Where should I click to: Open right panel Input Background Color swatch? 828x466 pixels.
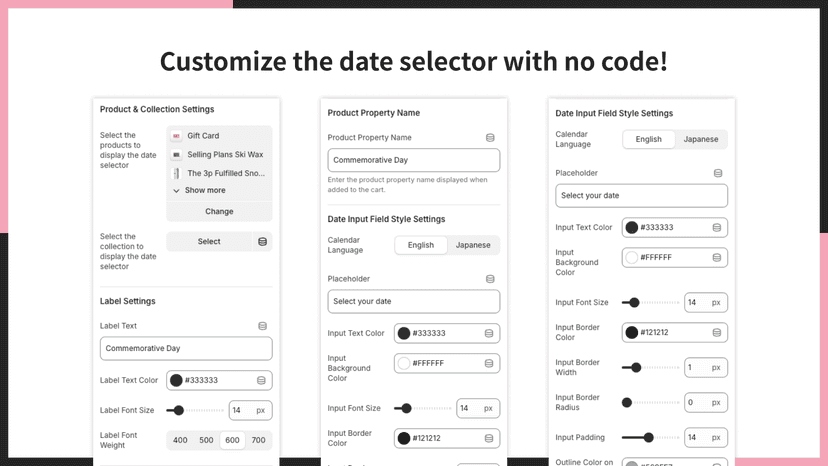632,258
